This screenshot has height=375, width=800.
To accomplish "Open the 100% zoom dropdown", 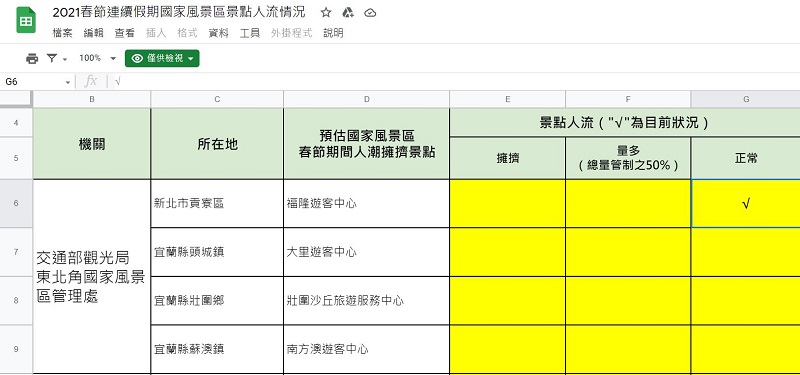I will coord(98,59).
